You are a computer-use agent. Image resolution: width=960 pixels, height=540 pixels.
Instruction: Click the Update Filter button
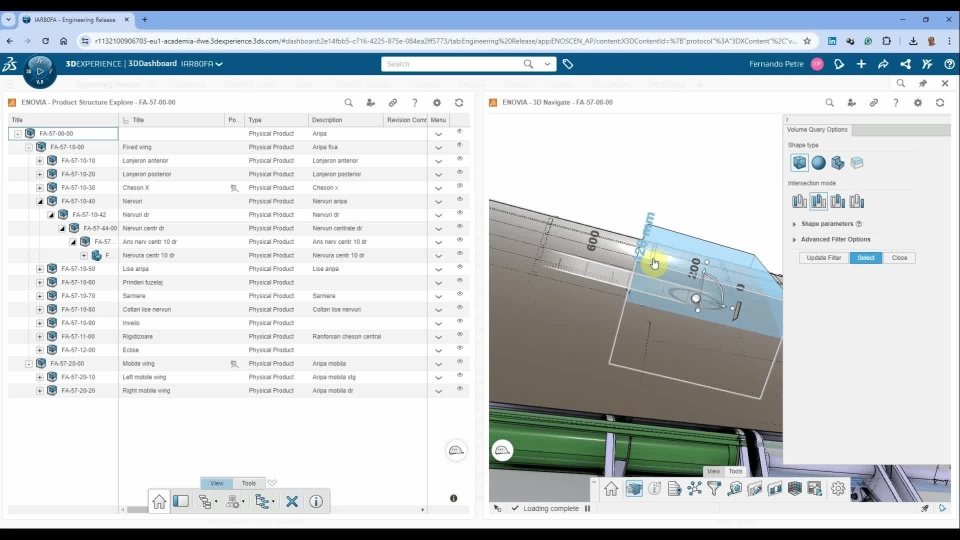(823, 258)
